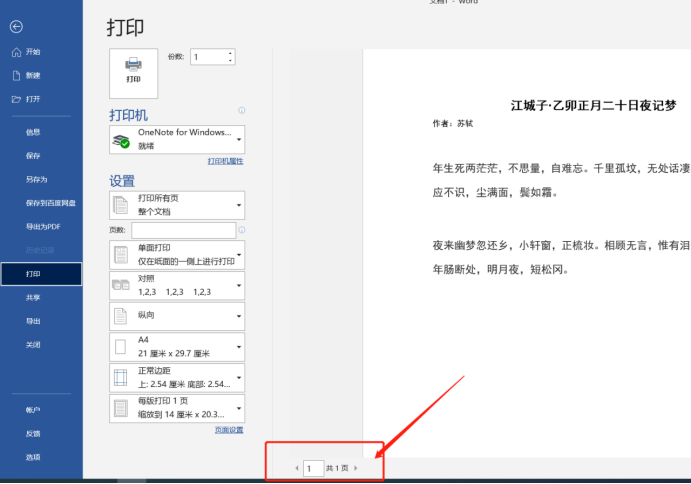Click the large 打印 printer button
Image resolution: width=691 pixels, height=484 pixels.
click(x=134, y=73)
